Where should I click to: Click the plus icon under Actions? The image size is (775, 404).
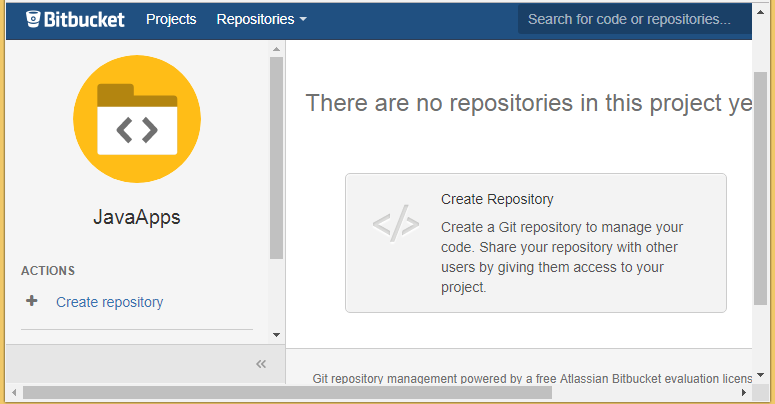[32, 301]
